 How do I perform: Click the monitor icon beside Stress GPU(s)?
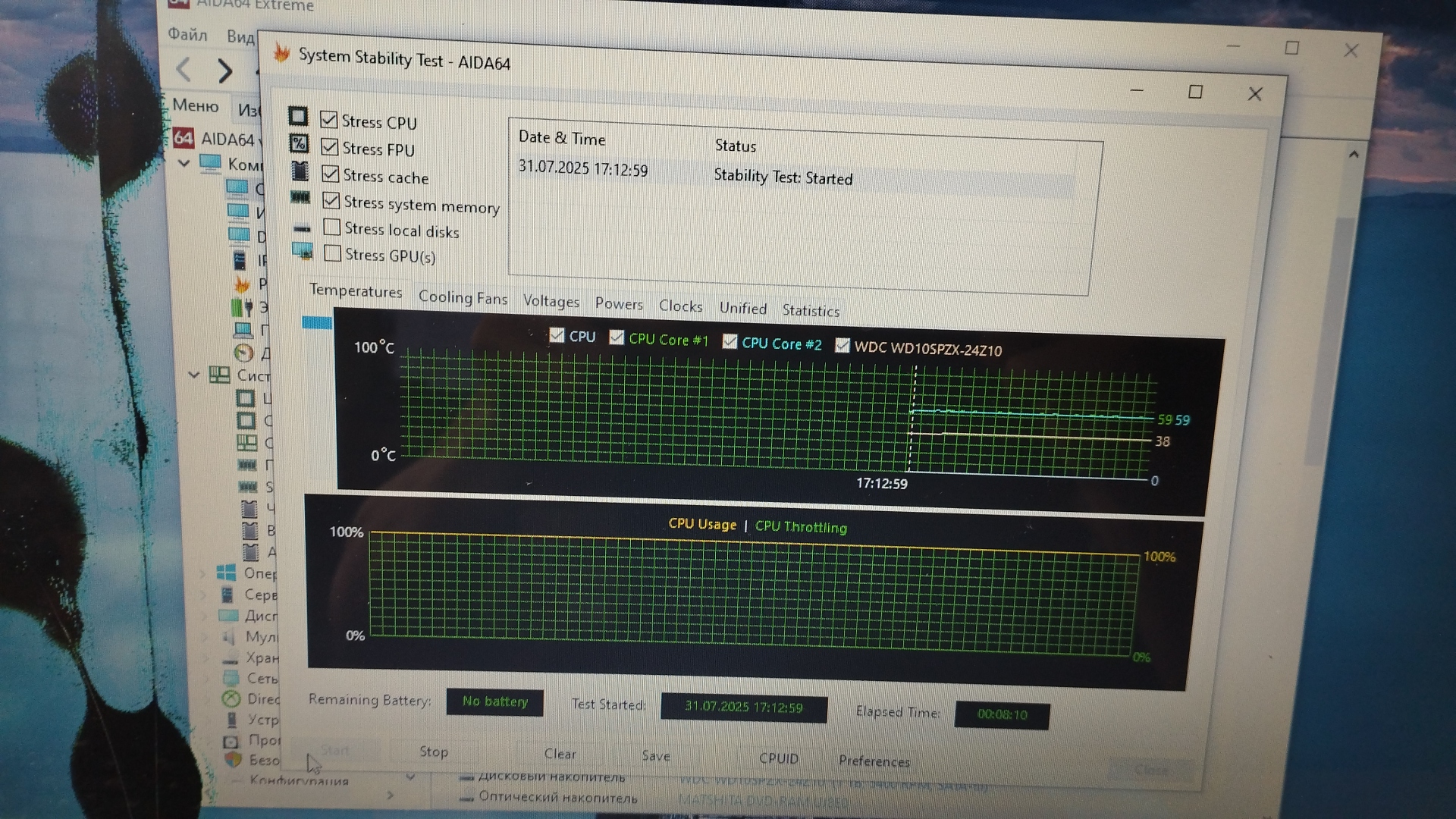303,251
